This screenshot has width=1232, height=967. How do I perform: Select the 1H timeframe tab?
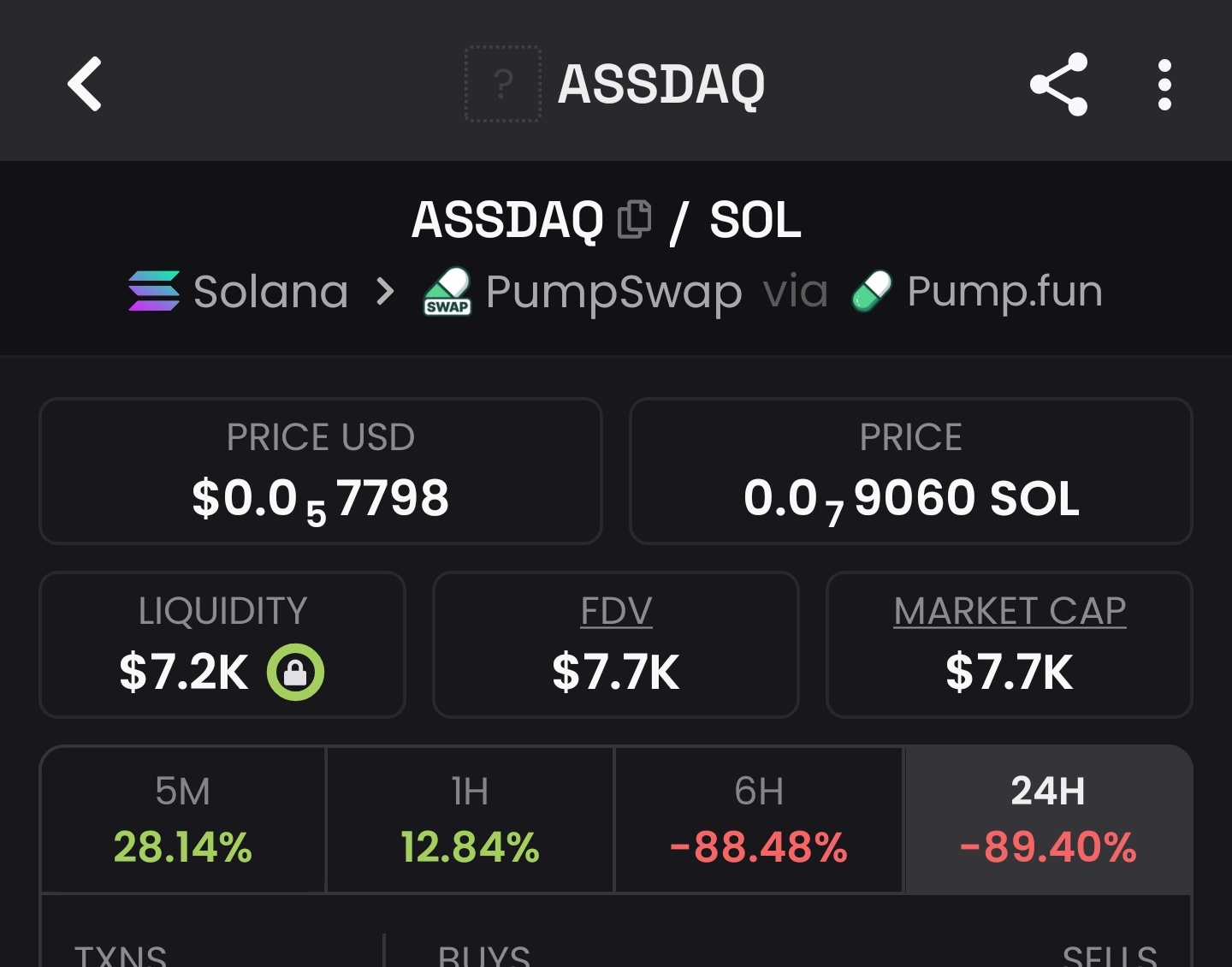(470, 820)
